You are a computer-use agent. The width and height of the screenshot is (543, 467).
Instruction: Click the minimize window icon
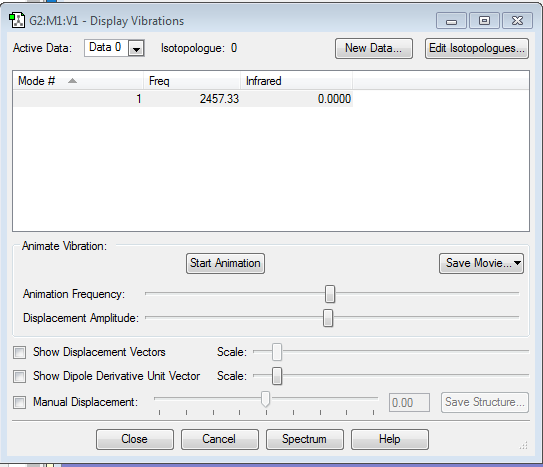coord(451,21)
